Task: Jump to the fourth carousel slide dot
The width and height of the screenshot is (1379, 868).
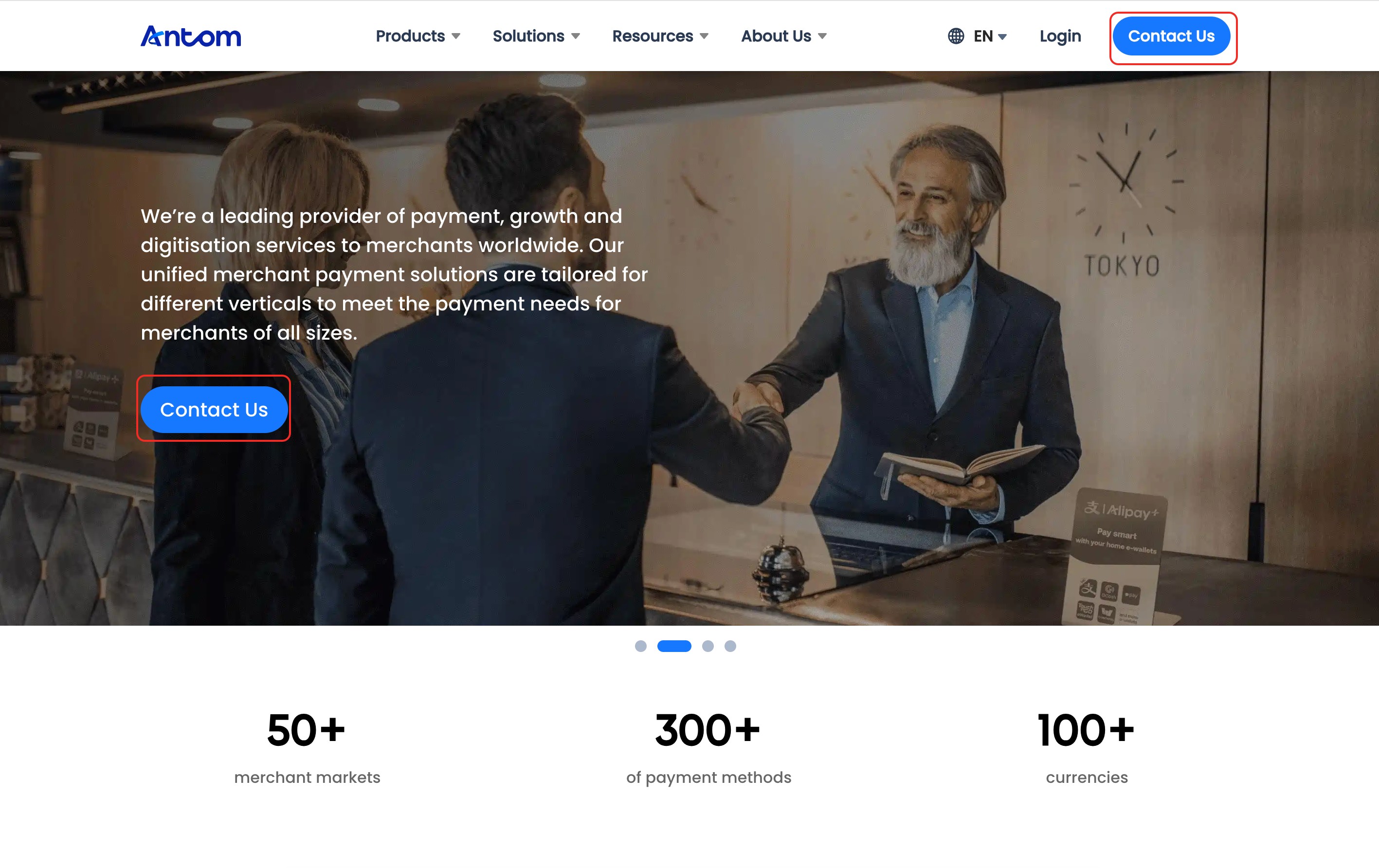Action: (x=730, y=646)
